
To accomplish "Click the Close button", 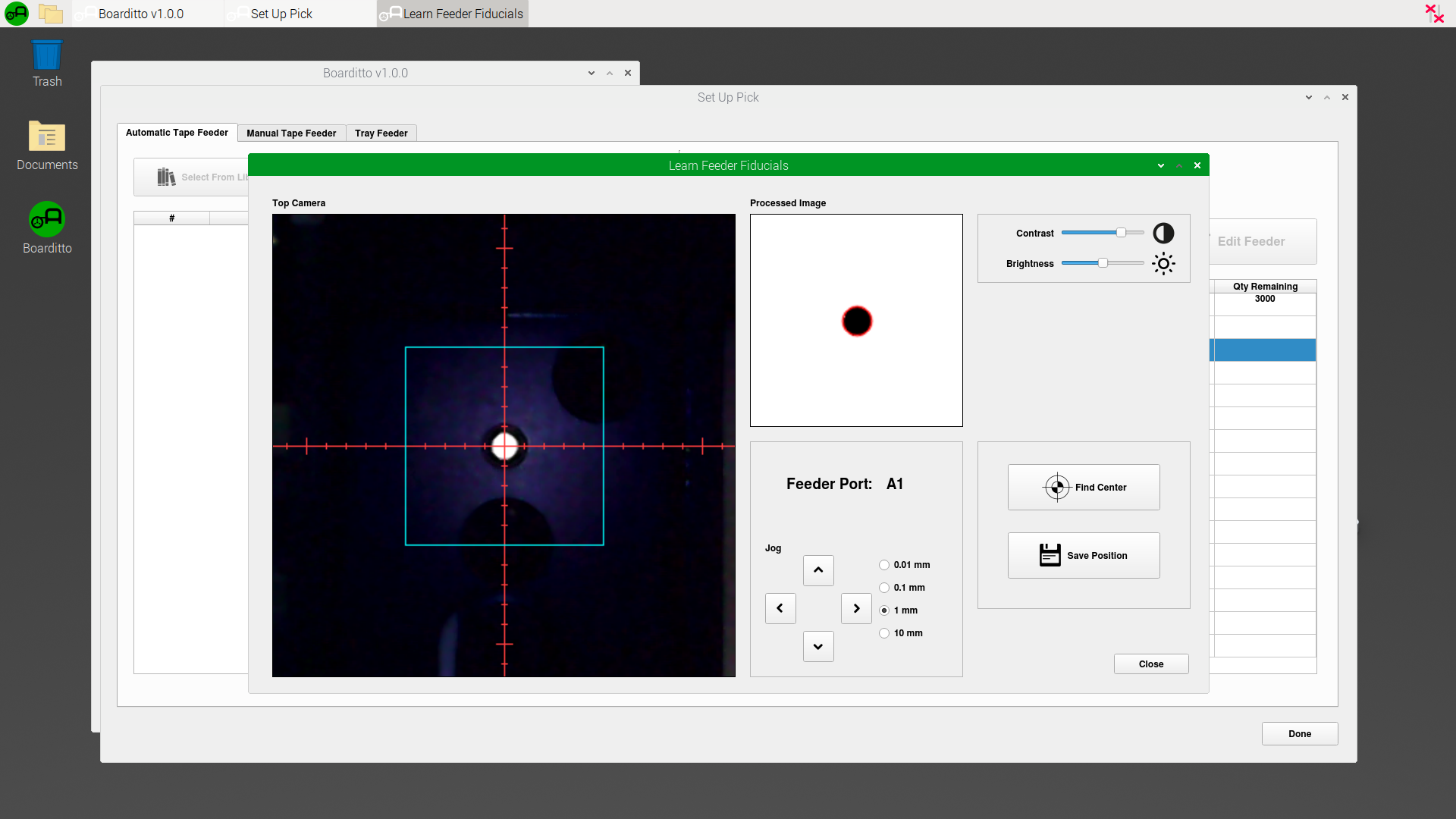I will point(1150,664).
